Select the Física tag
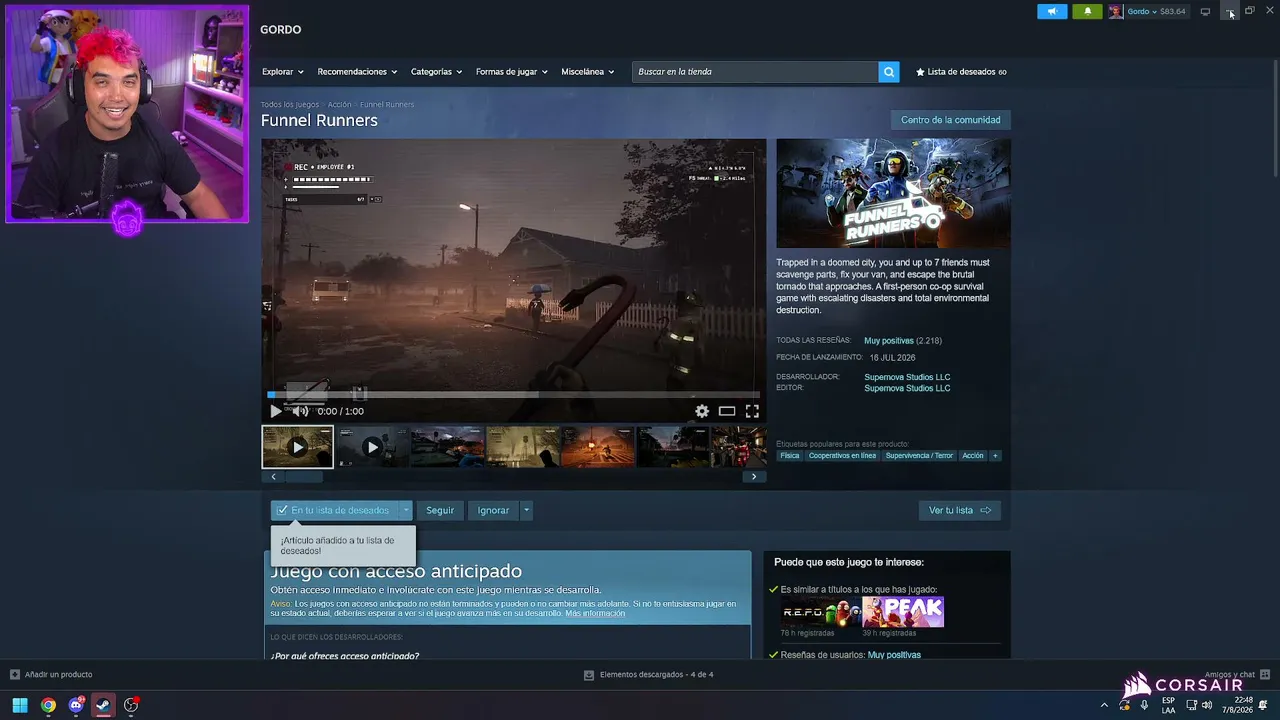The height and width of the screenshot is (720, 1280). pos(790,456)
